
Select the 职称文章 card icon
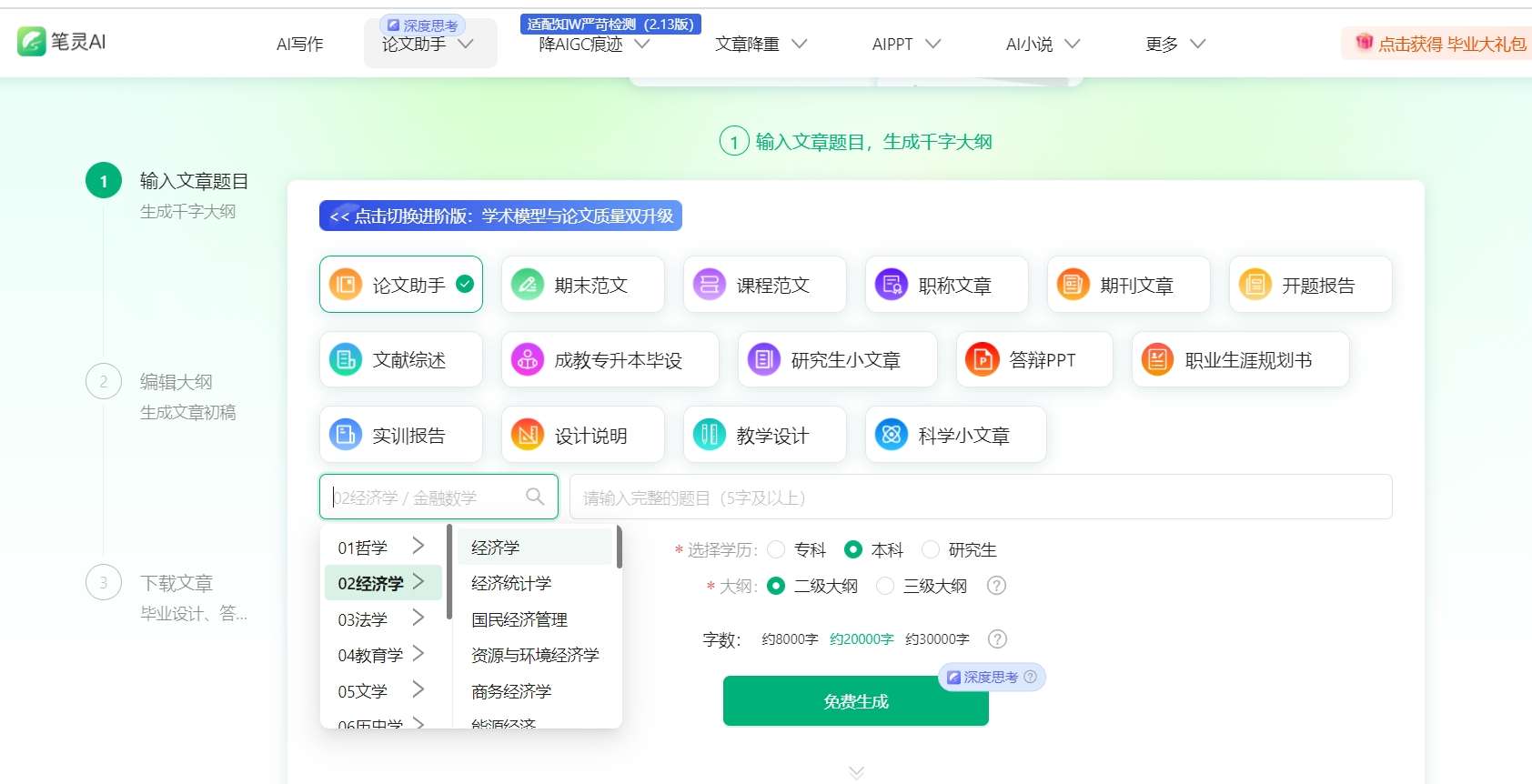(892, 285)
